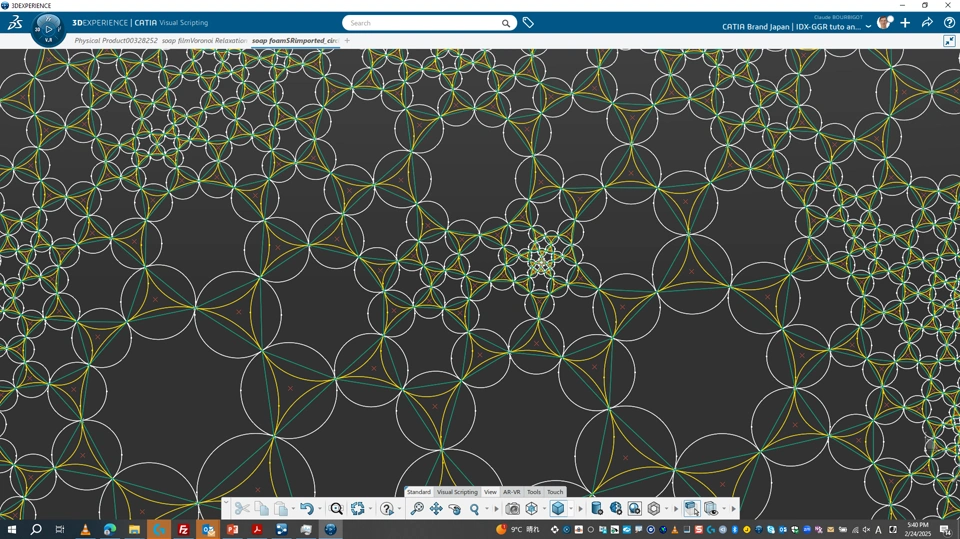The image size is (960, 539).
Task: Switch to soap filmVoronoi Relaxation tab
Action: point(204,40)
